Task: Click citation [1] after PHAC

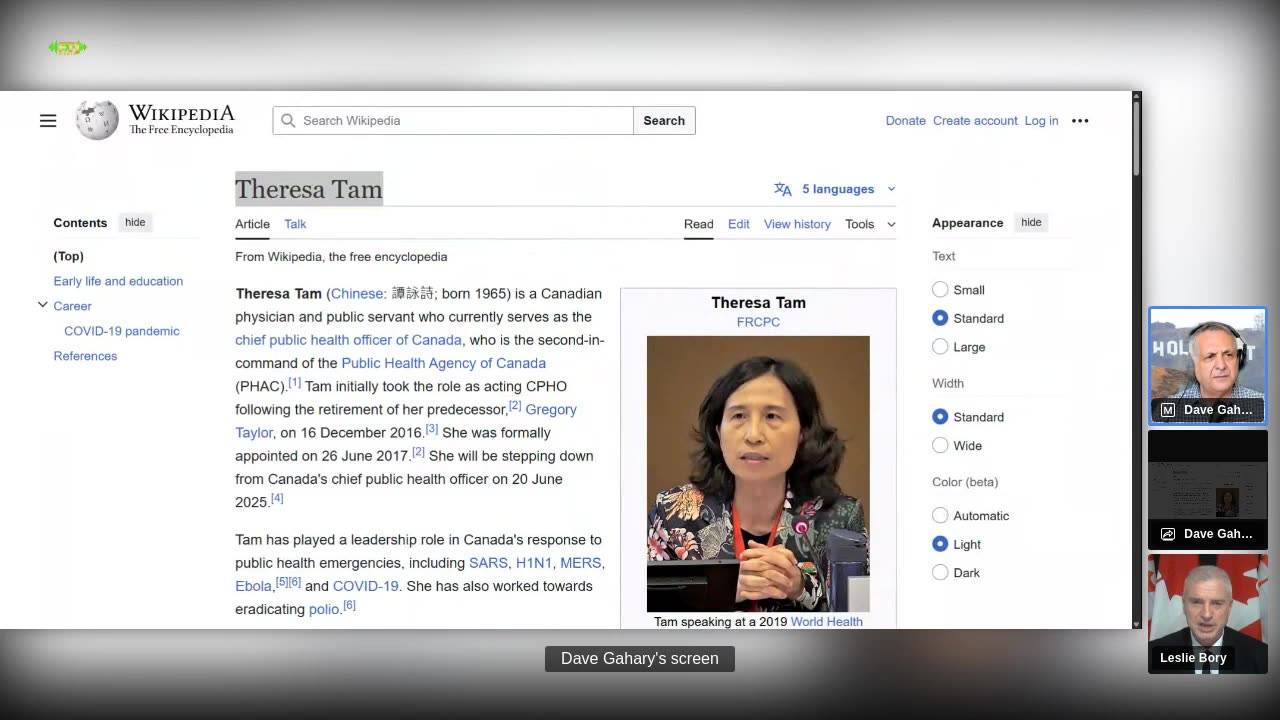Action: pos(294,383)
